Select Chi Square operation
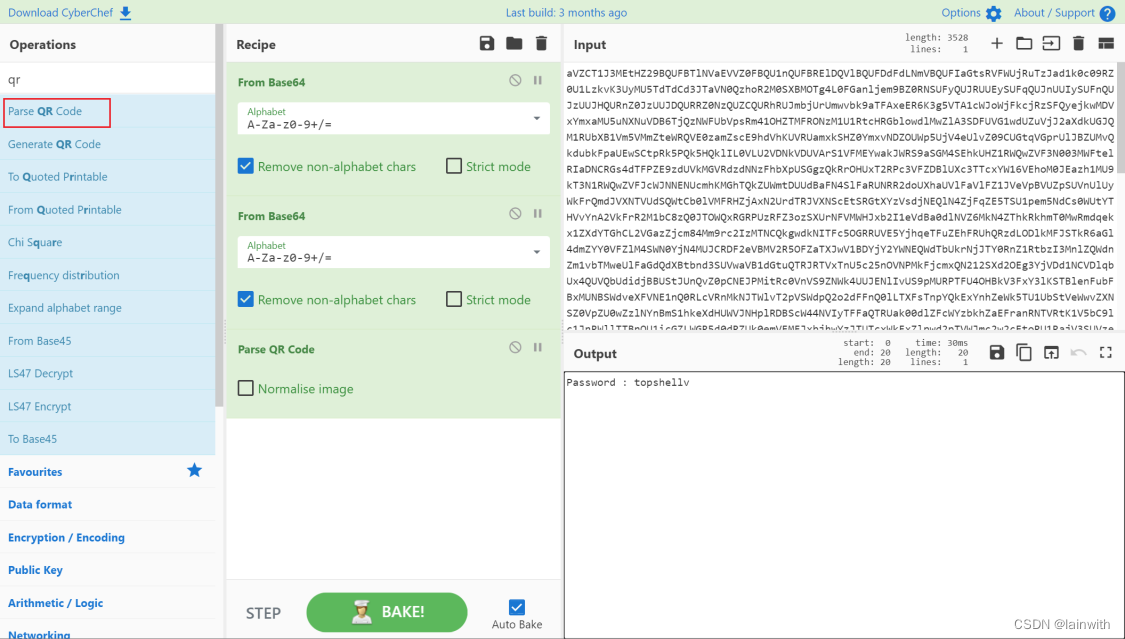The height and width of the screenshot is (639, 1125). tap(108, 242)
